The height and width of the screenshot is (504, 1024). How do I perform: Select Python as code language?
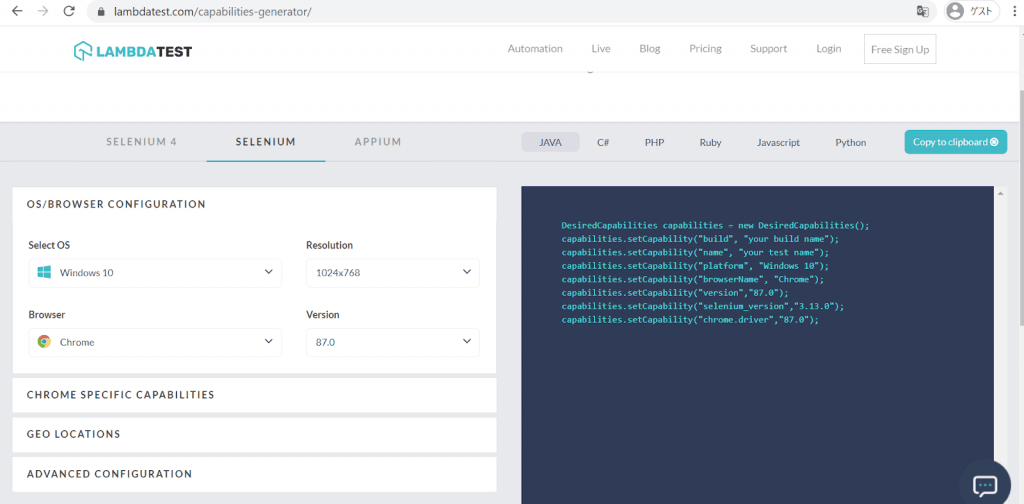(x=850, y=143)
